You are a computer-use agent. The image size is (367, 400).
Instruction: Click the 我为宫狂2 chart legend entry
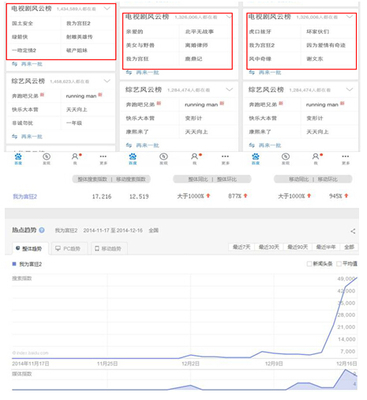coord(27,264)
